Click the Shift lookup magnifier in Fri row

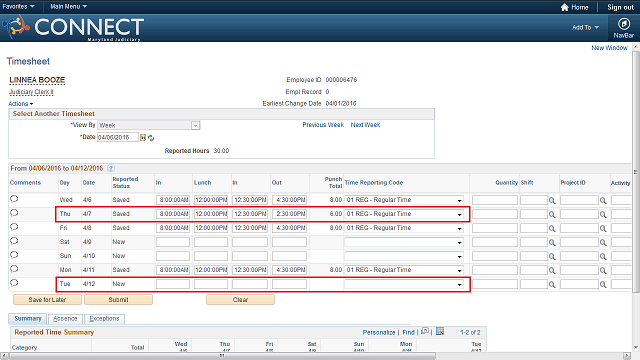pyautogui.click(x=552, y=228)
